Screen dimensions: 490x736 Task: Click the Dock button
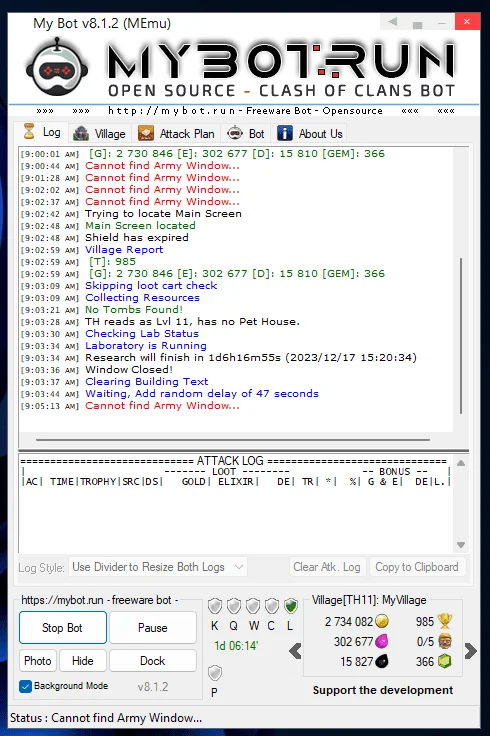(153, 661)
